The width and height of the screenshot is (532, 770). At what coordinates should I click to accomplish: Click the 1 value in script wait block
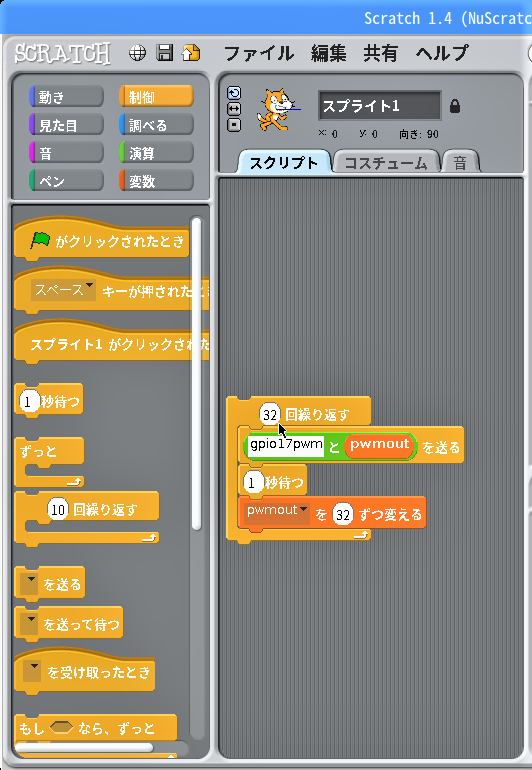click(252, 482)
